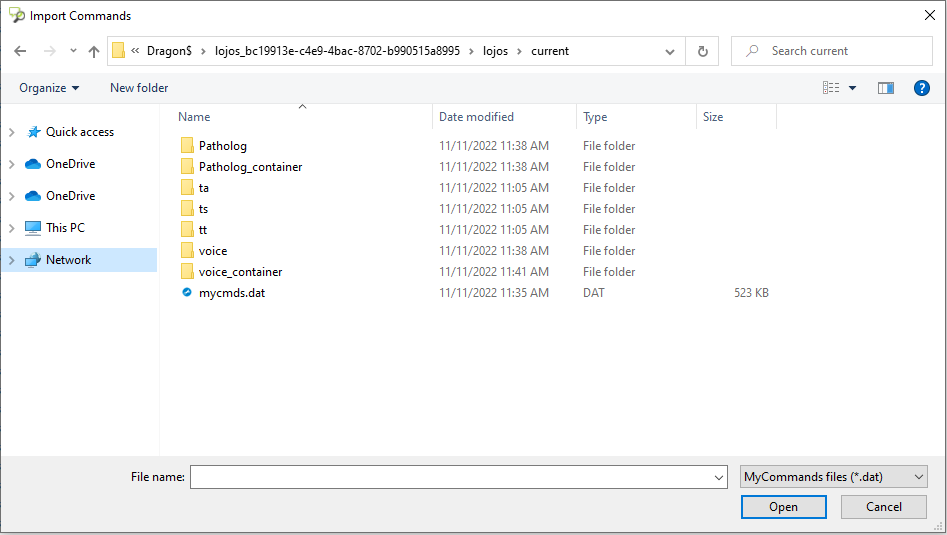The image size is (947, 535).
Task: Open the MyCommands files type dropdown
Action: 833,477
